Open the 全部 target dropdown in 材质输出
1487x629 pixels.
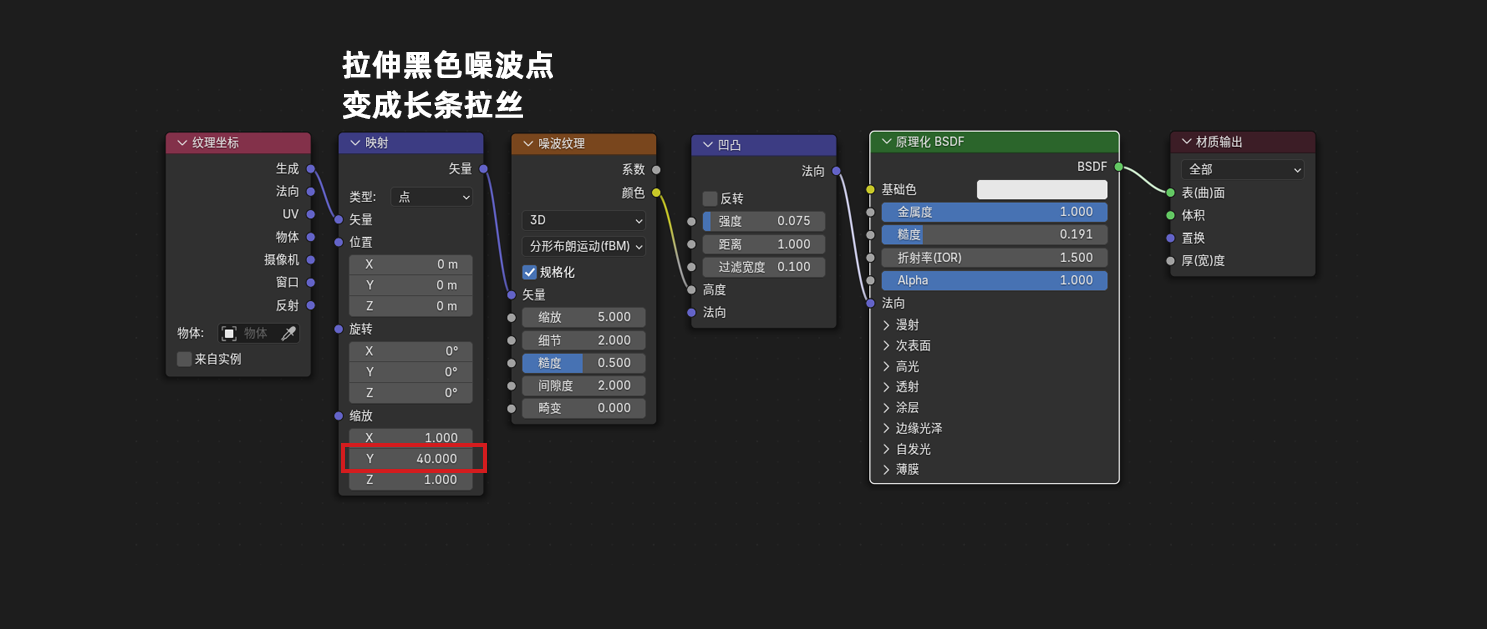pyautogui.click(x=1243, y=170)
